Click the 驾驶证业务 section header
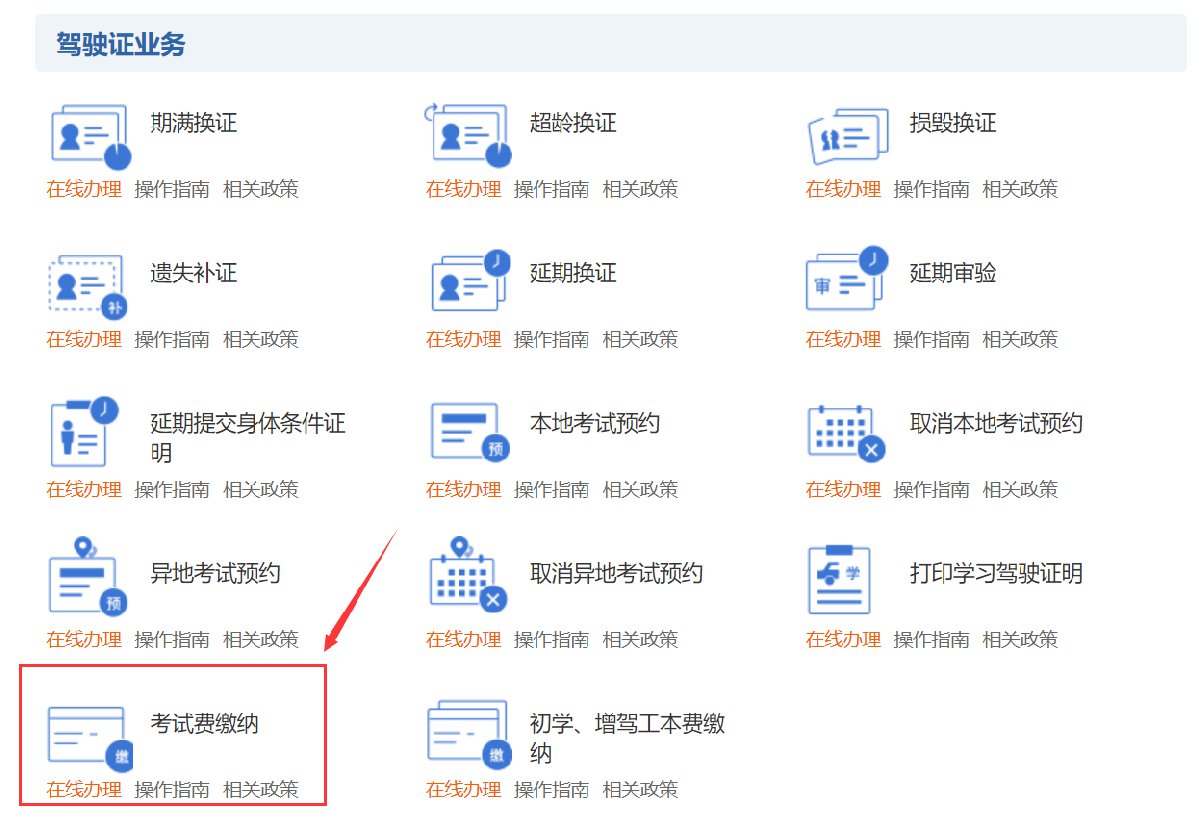Image resolution: width=1200 pixels, height=817 pixels. pos(121,45)
